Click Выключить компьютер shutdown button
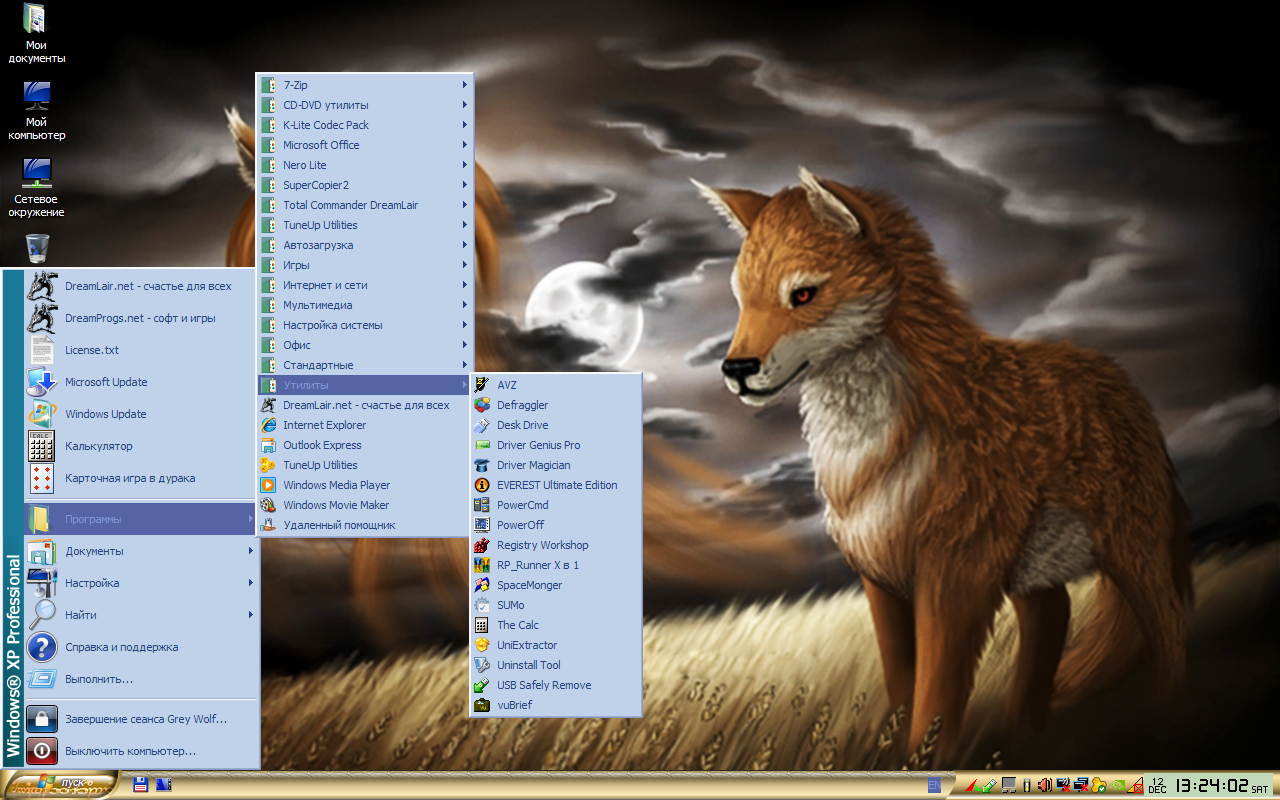 pyautogui.click(x=130, y=751)
